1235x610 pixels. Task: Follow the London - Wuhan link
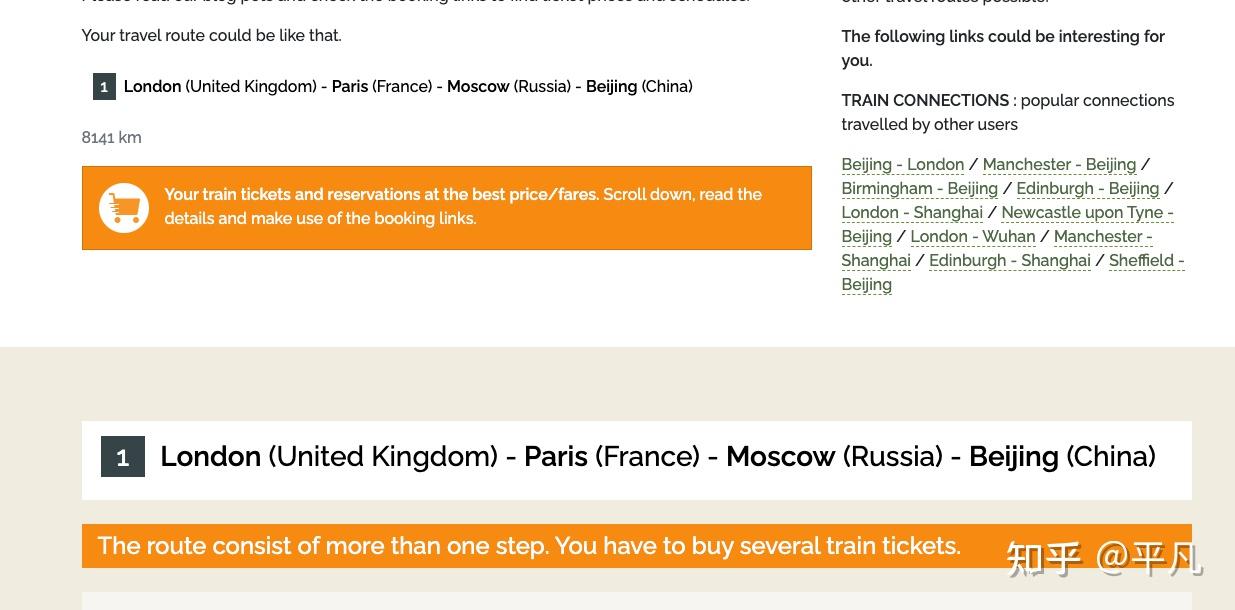[x=973, y=236]
